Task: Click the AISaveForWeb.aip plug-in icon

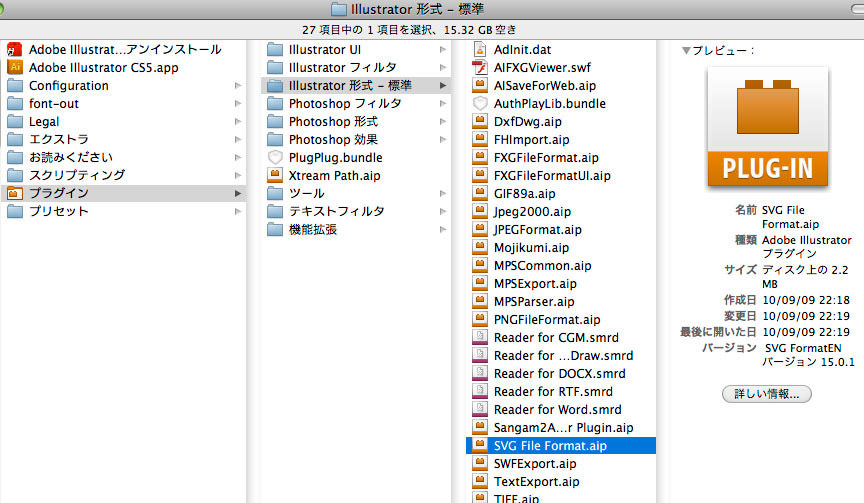Action: (480, 85)
